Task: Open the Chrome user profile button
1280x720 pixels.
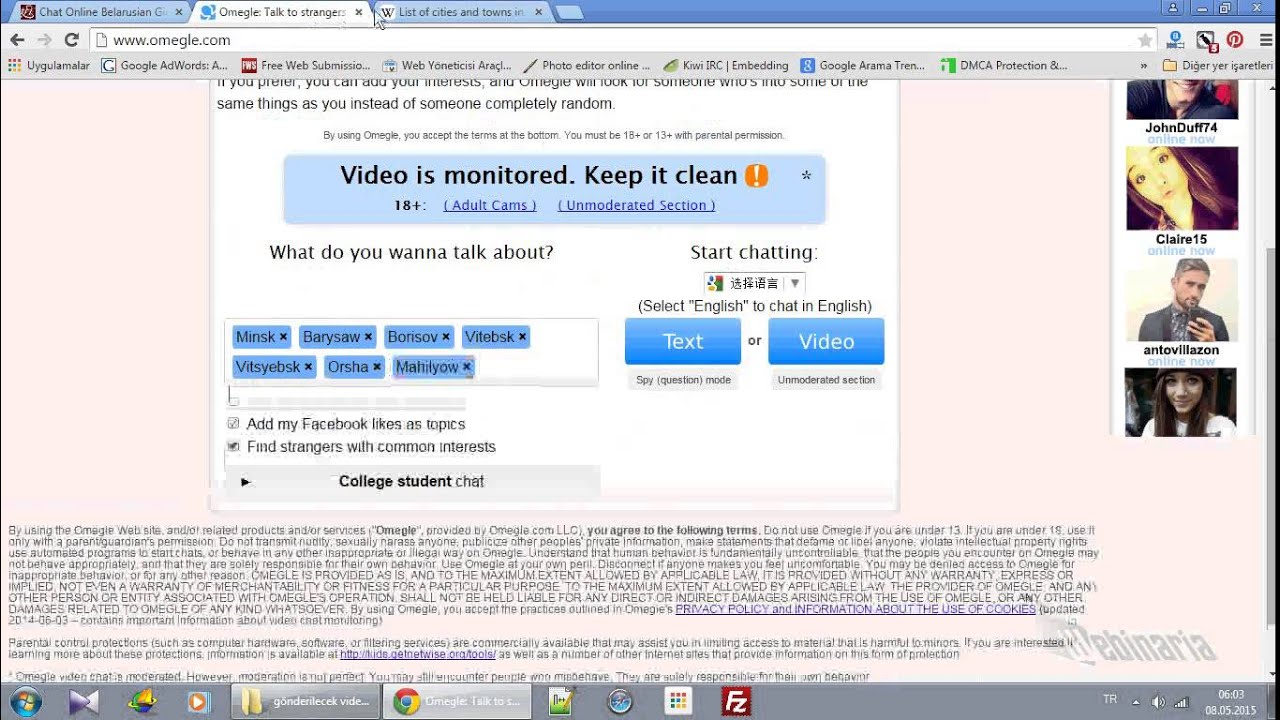Action: 1174,8
